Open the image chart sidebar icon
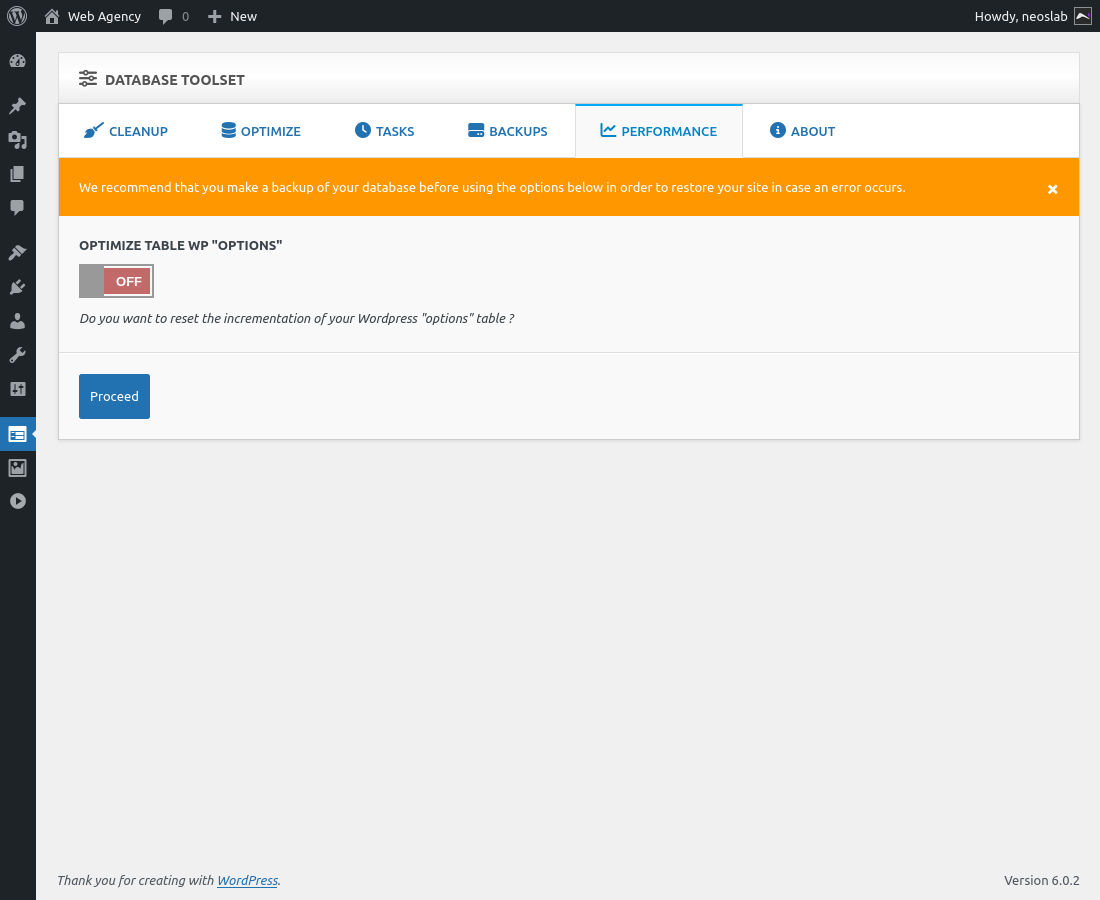 18,468
